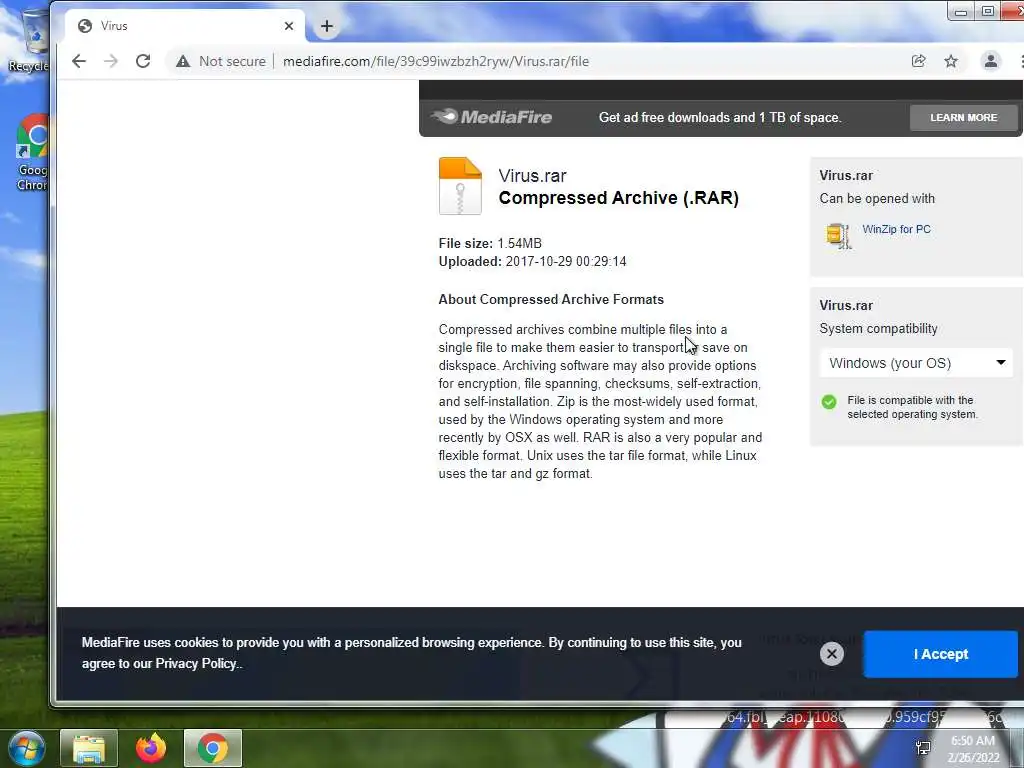Image resolution: width=1024 pixels, height=768 pixels.
Task: Click the Virus.rar file name heading
Action: coord(532,176)
